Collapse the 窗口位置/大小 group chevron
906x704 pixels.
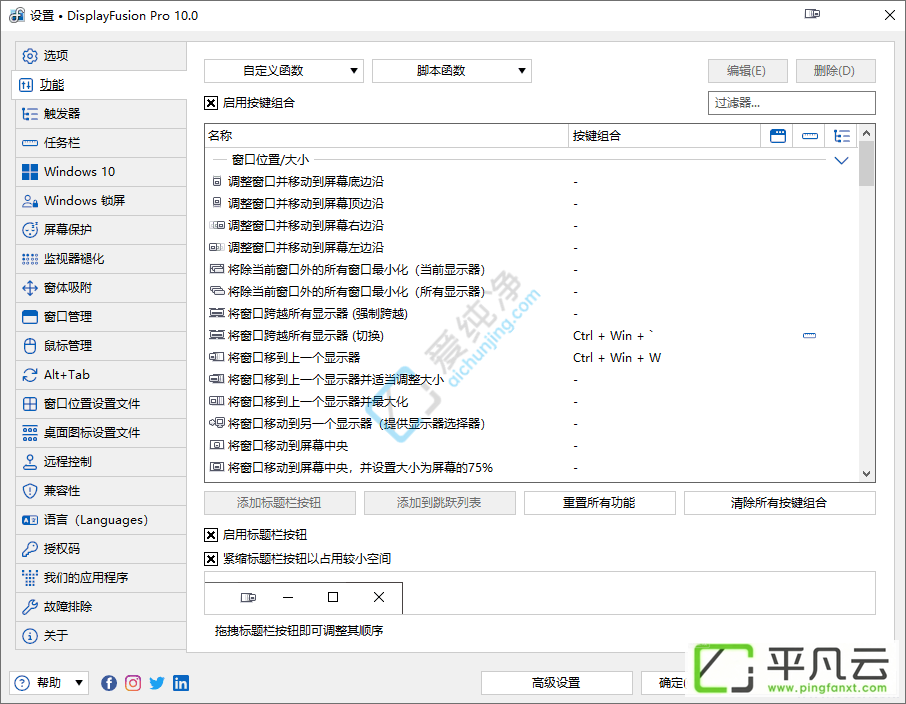[x=842, y=160]
